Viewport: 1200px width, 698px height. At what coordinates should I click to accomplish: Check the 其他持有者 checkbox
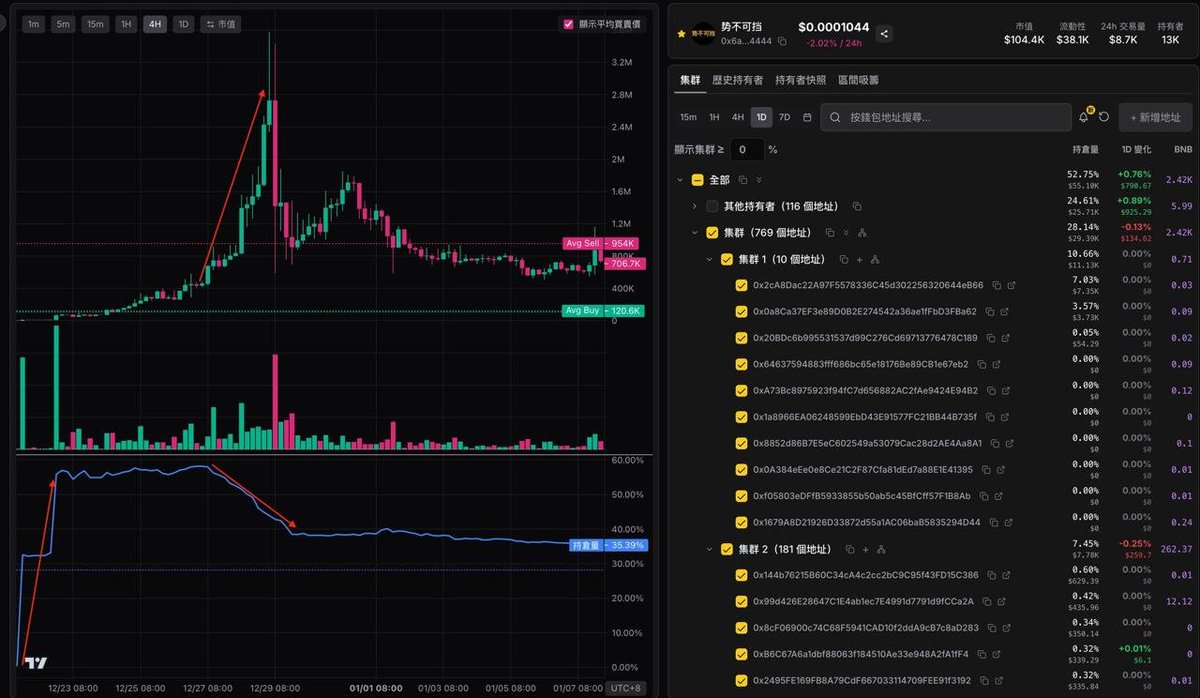tap(712, 206)
